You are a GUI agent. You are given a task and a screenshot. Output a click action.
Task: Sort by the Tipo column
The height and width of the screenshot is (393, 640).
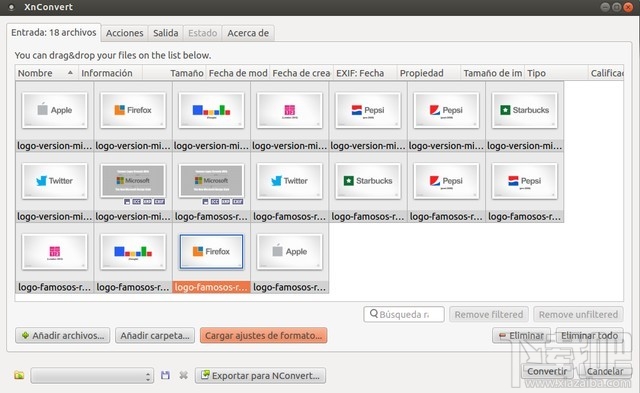coord(556,73)
